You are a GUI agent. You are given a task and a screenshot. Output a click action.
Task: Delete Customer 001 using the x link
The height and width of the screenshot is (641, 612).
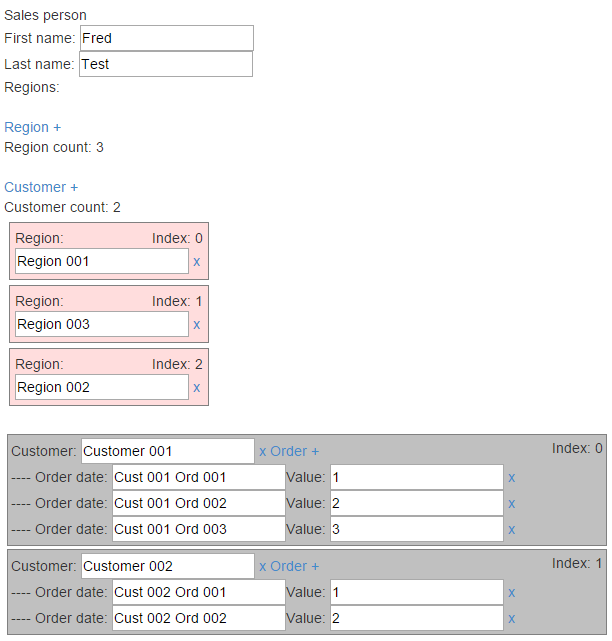262,452
